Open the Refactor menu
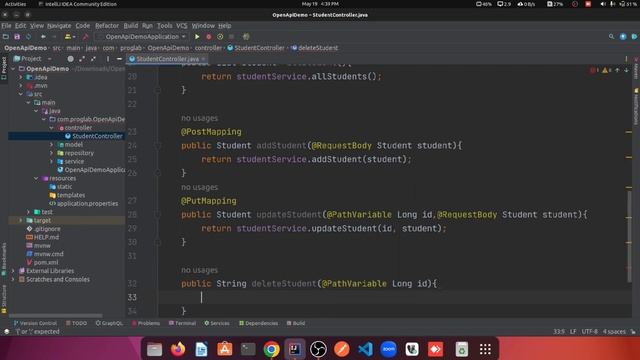 (x=107, y=26)
